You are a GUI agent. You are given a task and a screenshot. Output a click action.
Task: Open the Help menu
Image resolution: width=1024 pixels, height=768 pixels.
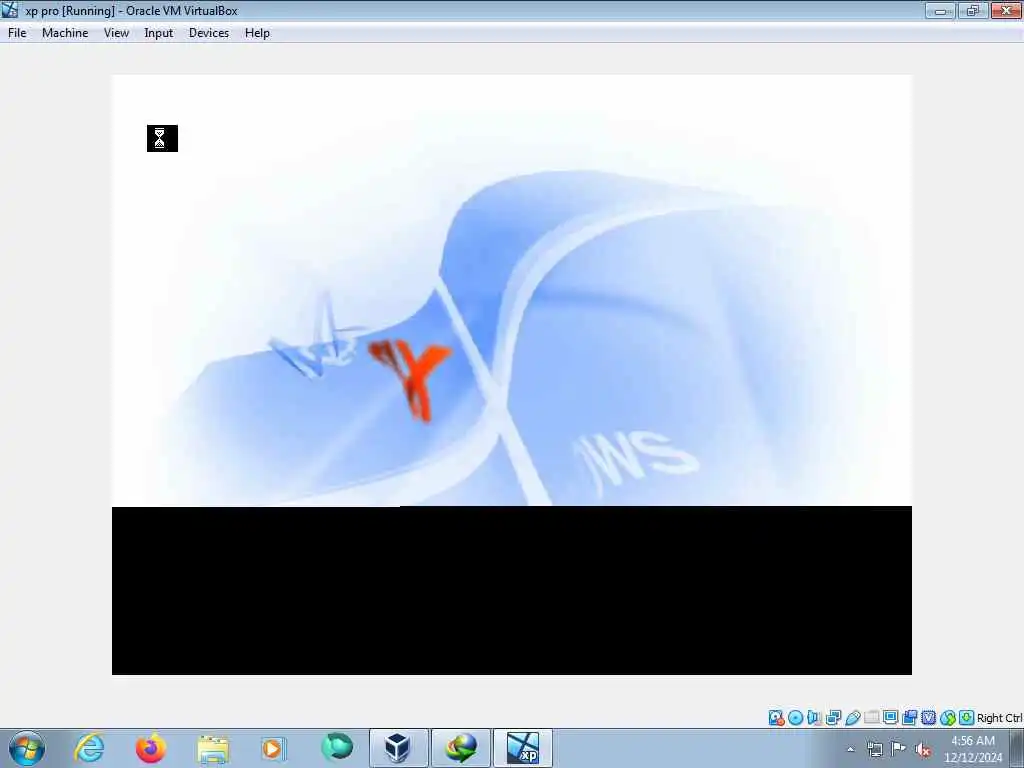(x=257, y=33)
